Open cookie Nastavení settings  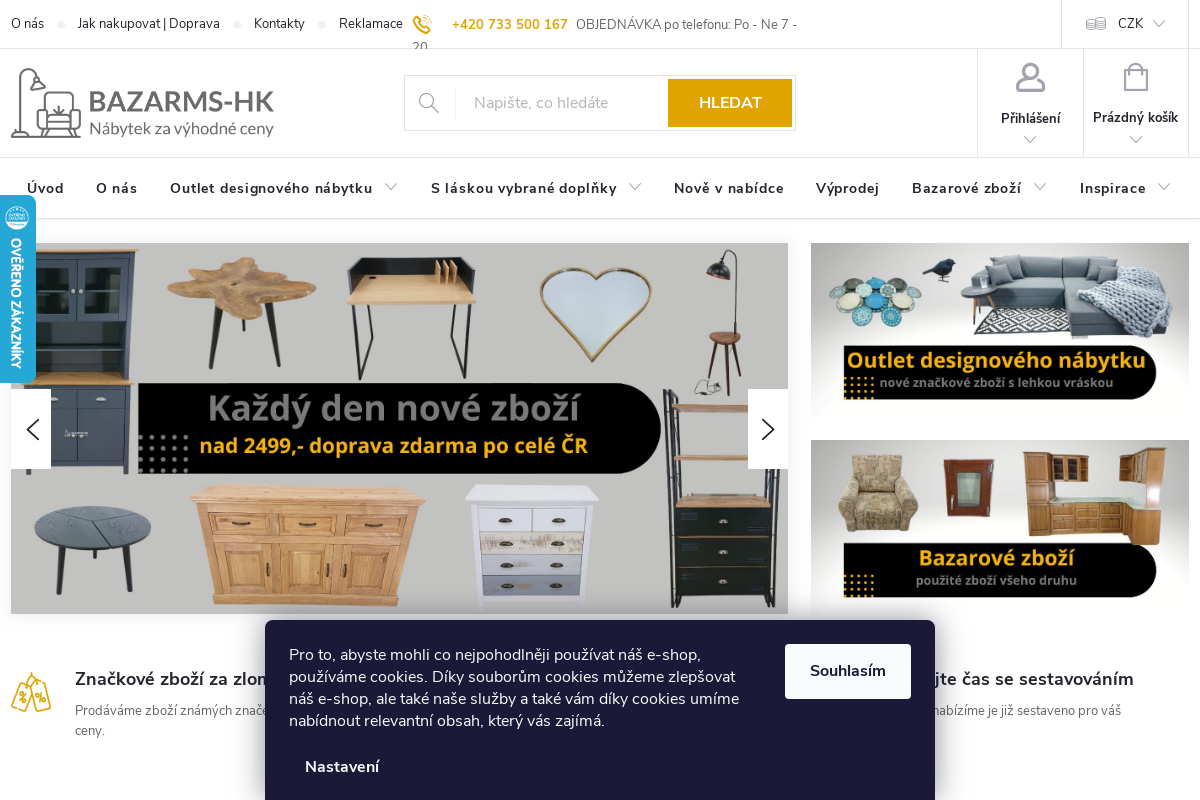[x=342, y=767]
